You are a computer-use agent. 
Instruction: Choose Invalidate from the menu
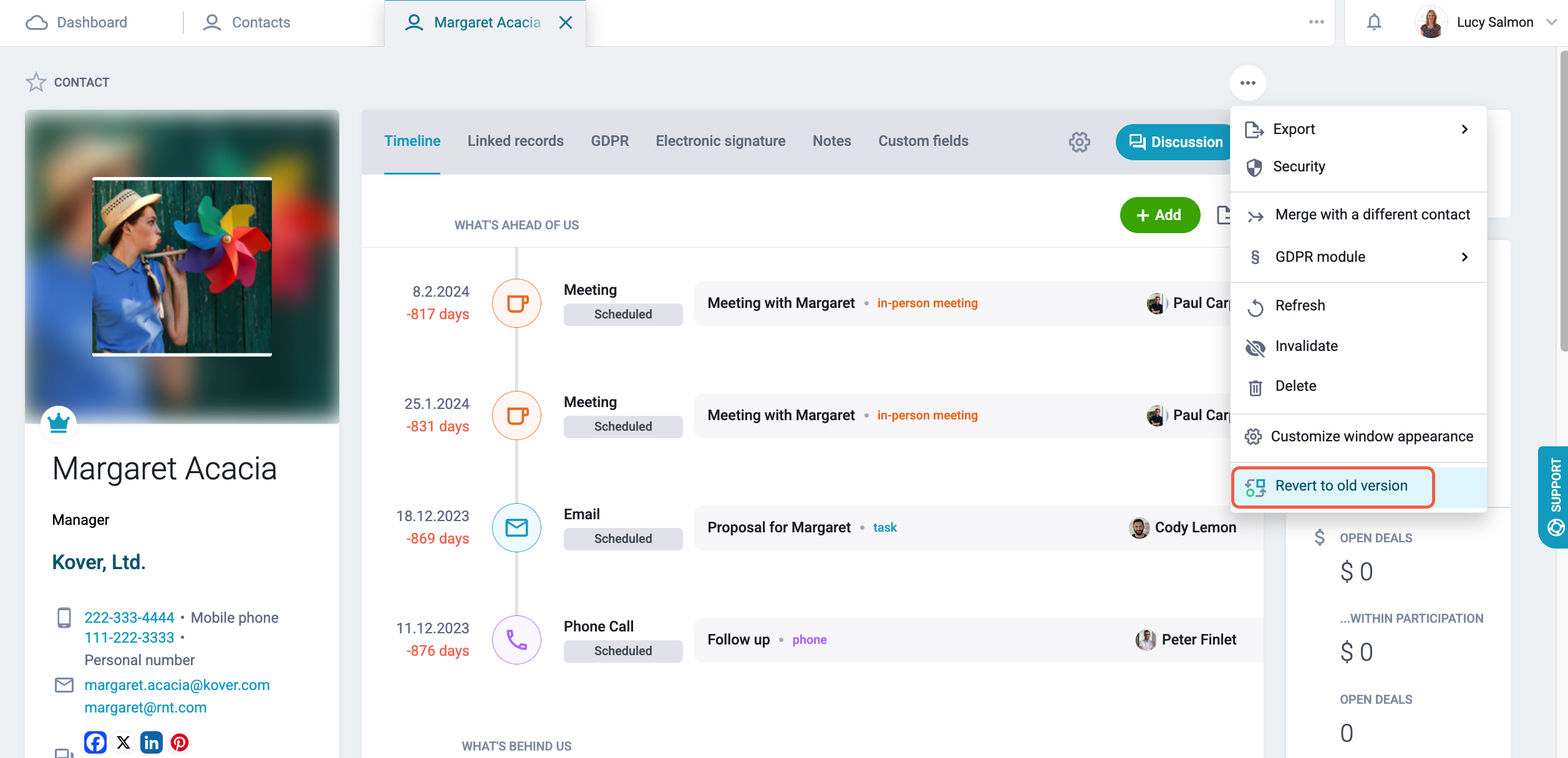coord(1358,346)
